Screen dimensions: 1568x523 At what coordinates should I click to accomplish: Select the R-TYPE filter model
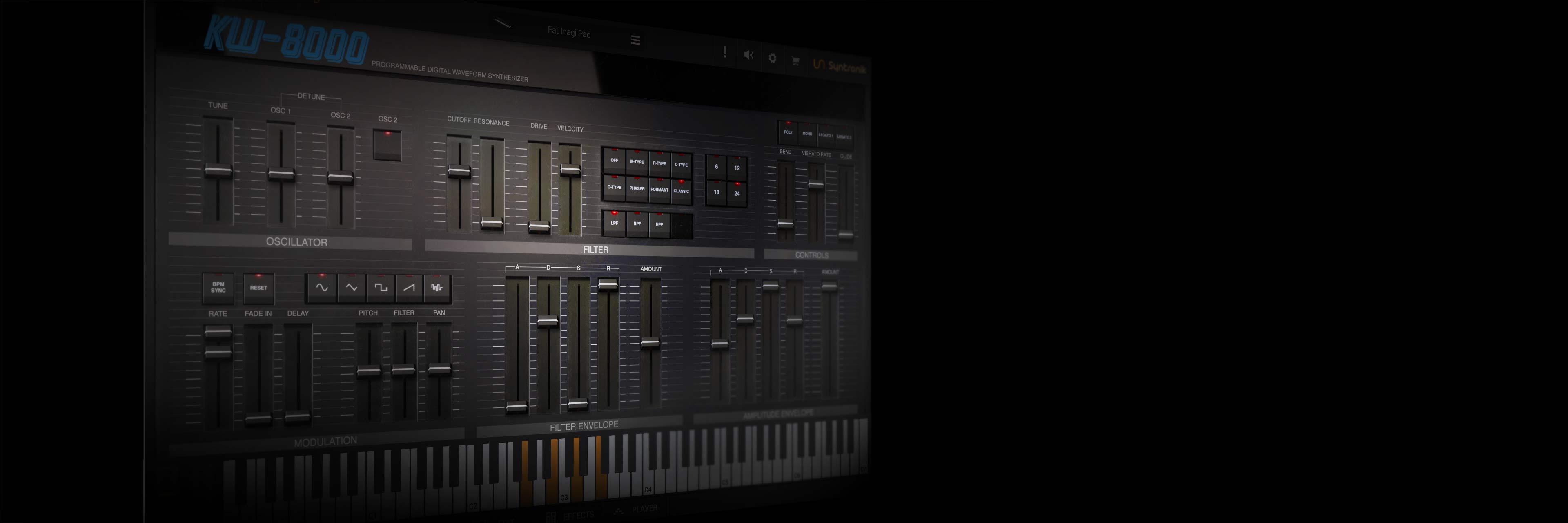pos(659,164)
